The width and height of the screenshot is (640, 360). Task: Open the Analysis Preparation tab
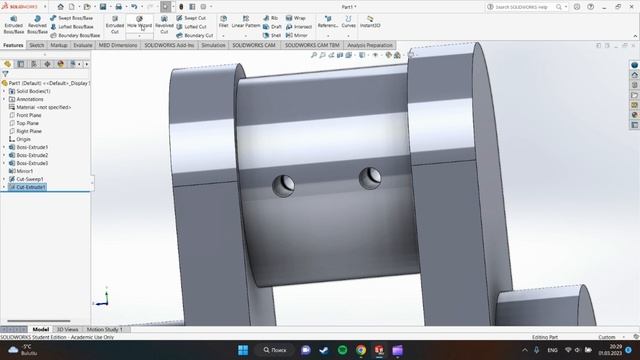370,45
